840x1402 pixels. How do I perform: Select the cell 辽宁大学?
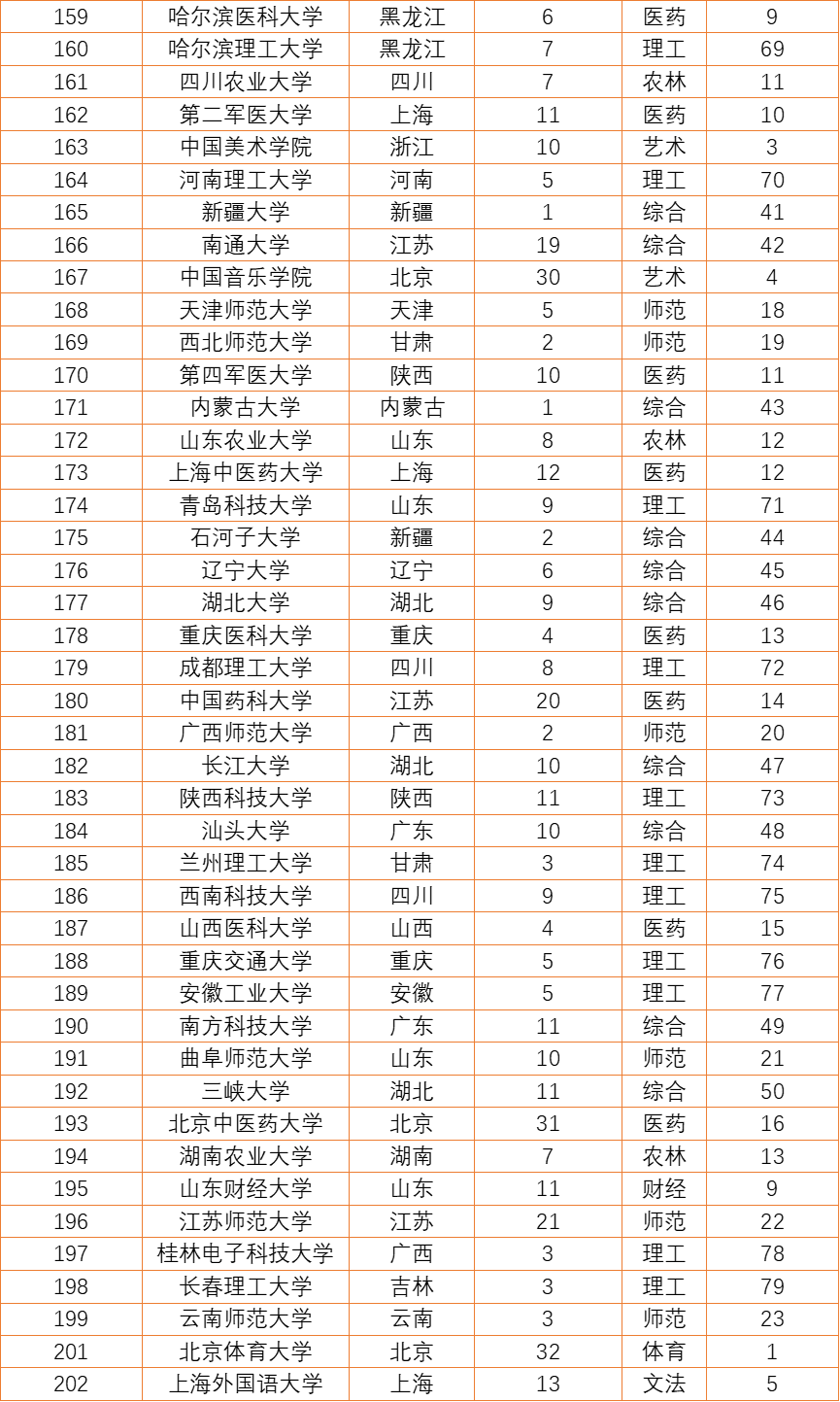tap(246, 570)
